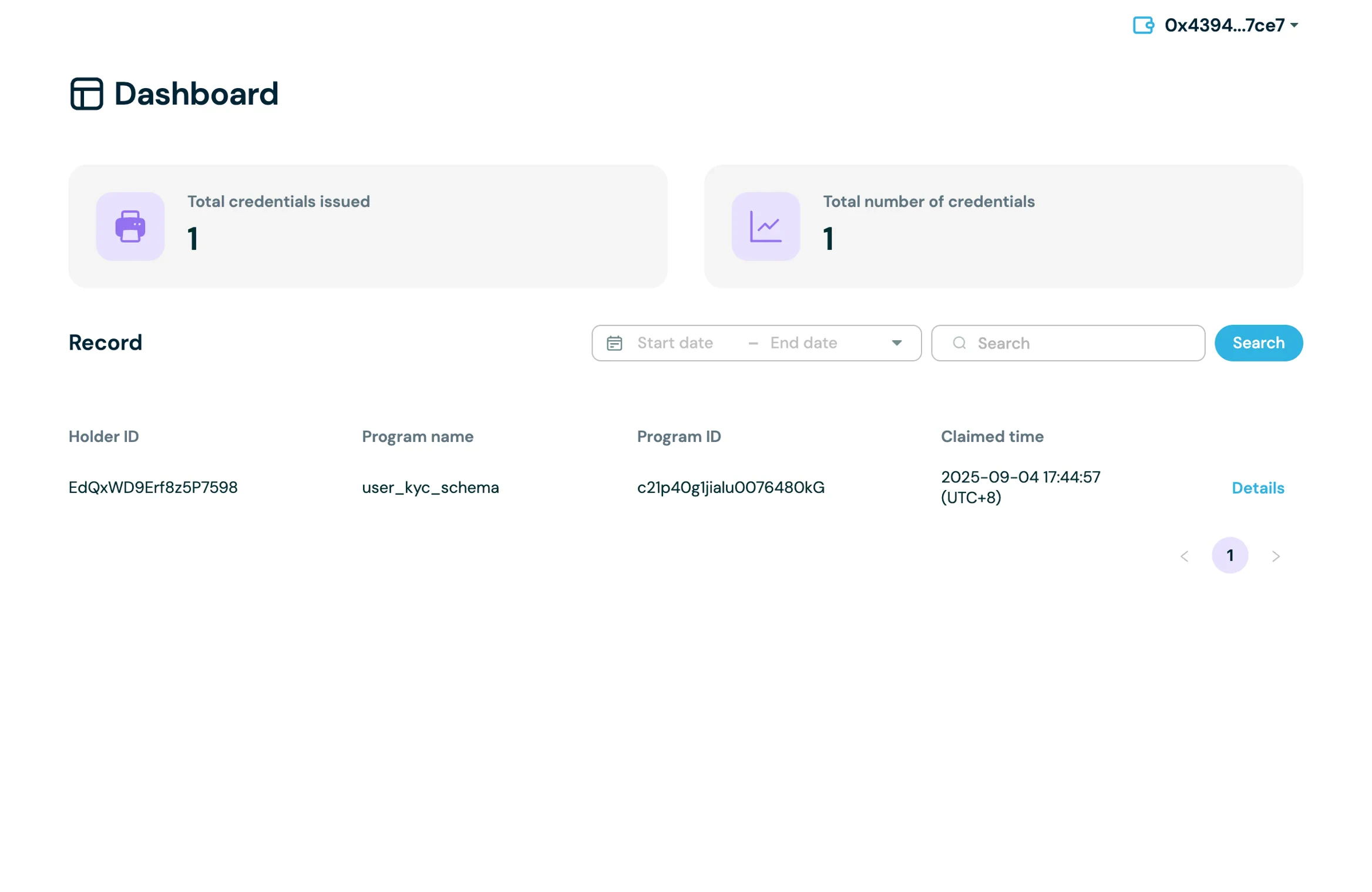This screenshot has width=1372, height=892.
Task: Open the calendar icon in the date picker
Action: (x=614, y=343)
